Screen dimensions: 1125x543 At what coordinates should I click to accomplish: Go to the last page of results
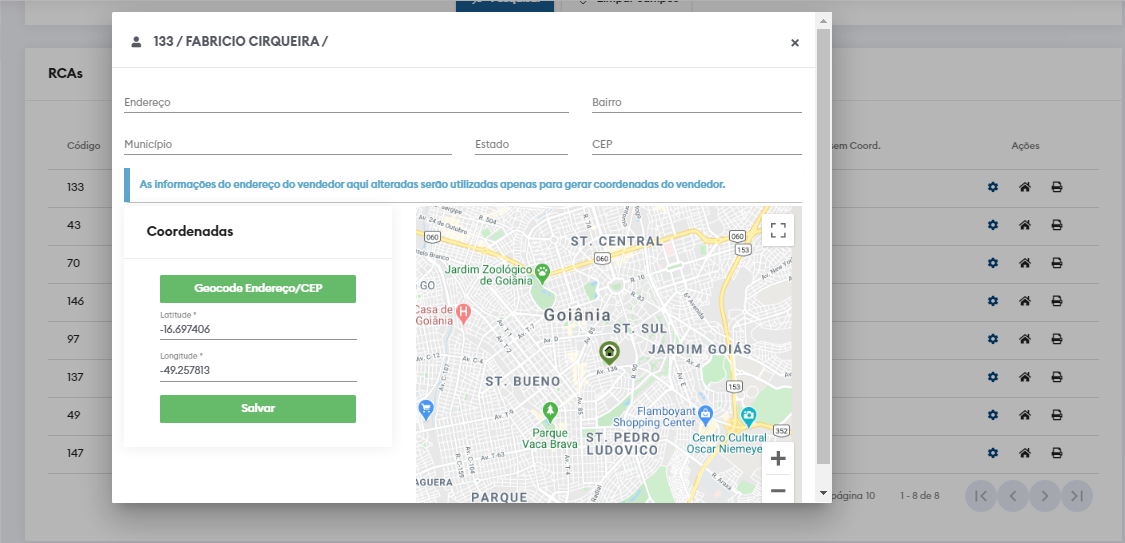coord(1076,495)
